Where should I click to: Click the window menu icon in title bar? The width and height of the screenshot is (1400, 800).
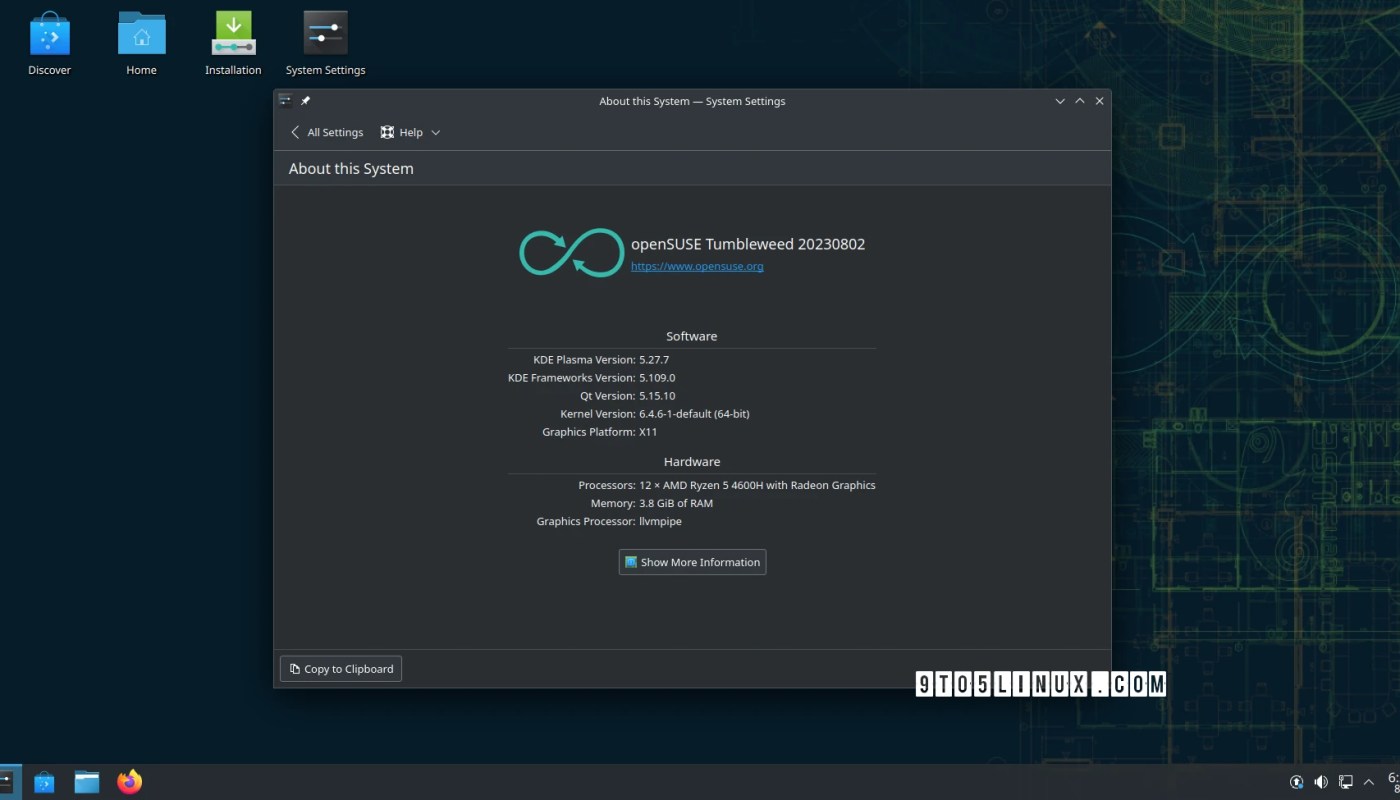(285, 101)
